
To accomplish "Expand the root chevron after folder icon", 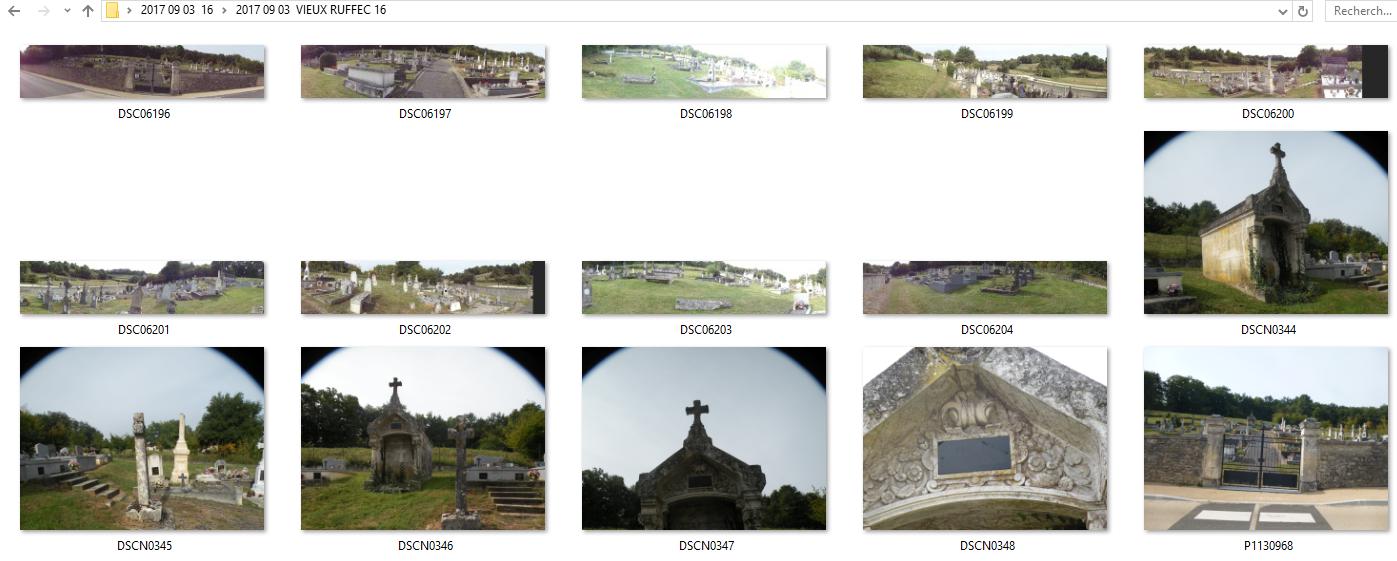I will (129, 11).
